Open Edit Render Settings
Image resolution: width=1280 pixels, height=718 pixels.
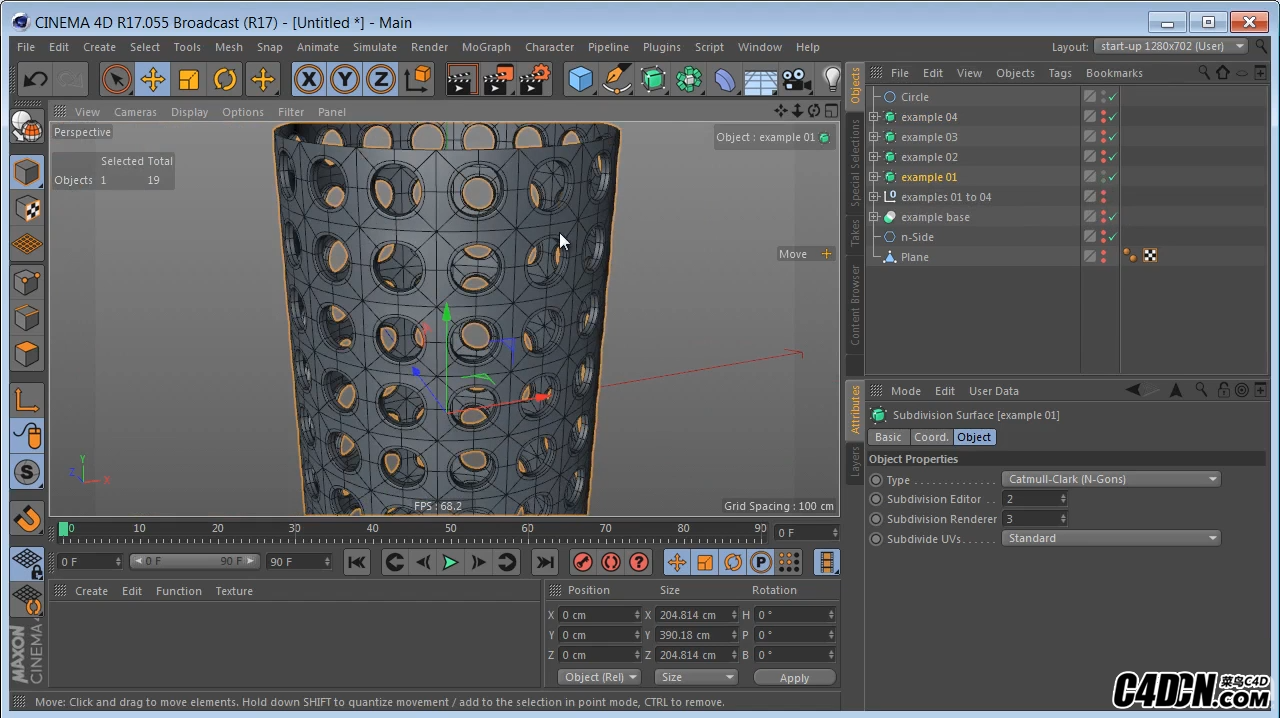pos(535,79)
